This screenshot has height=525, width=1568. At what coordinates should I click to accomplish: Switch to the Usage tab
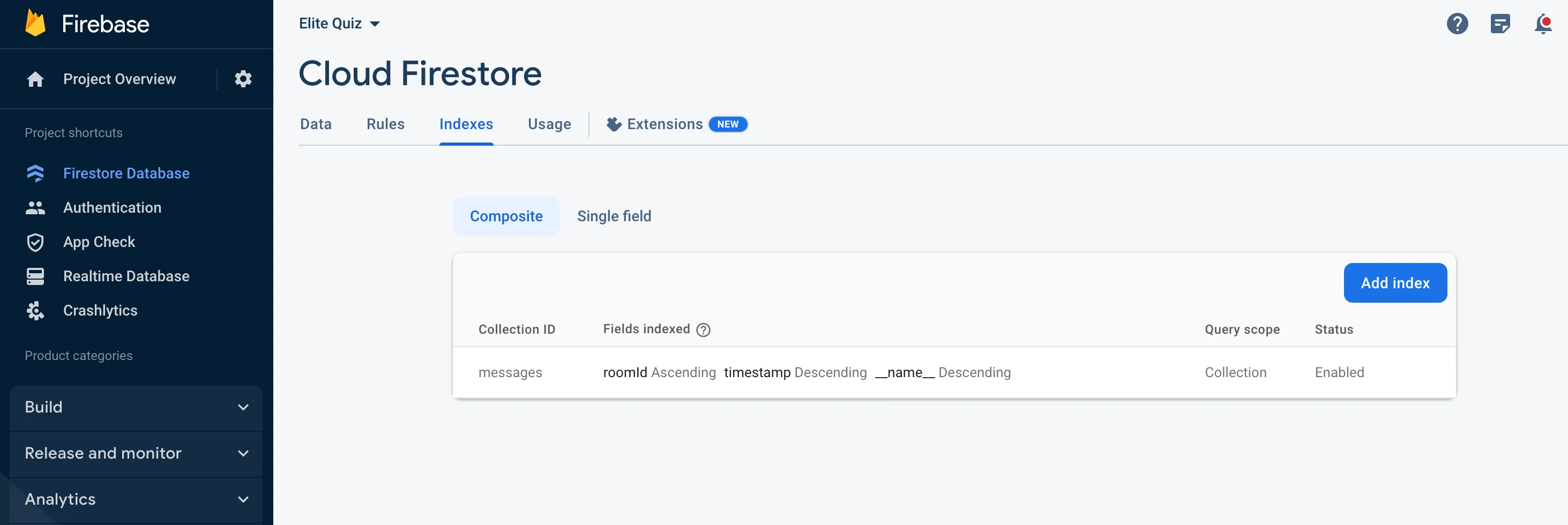pyautogui.click(x=549, y=124)
